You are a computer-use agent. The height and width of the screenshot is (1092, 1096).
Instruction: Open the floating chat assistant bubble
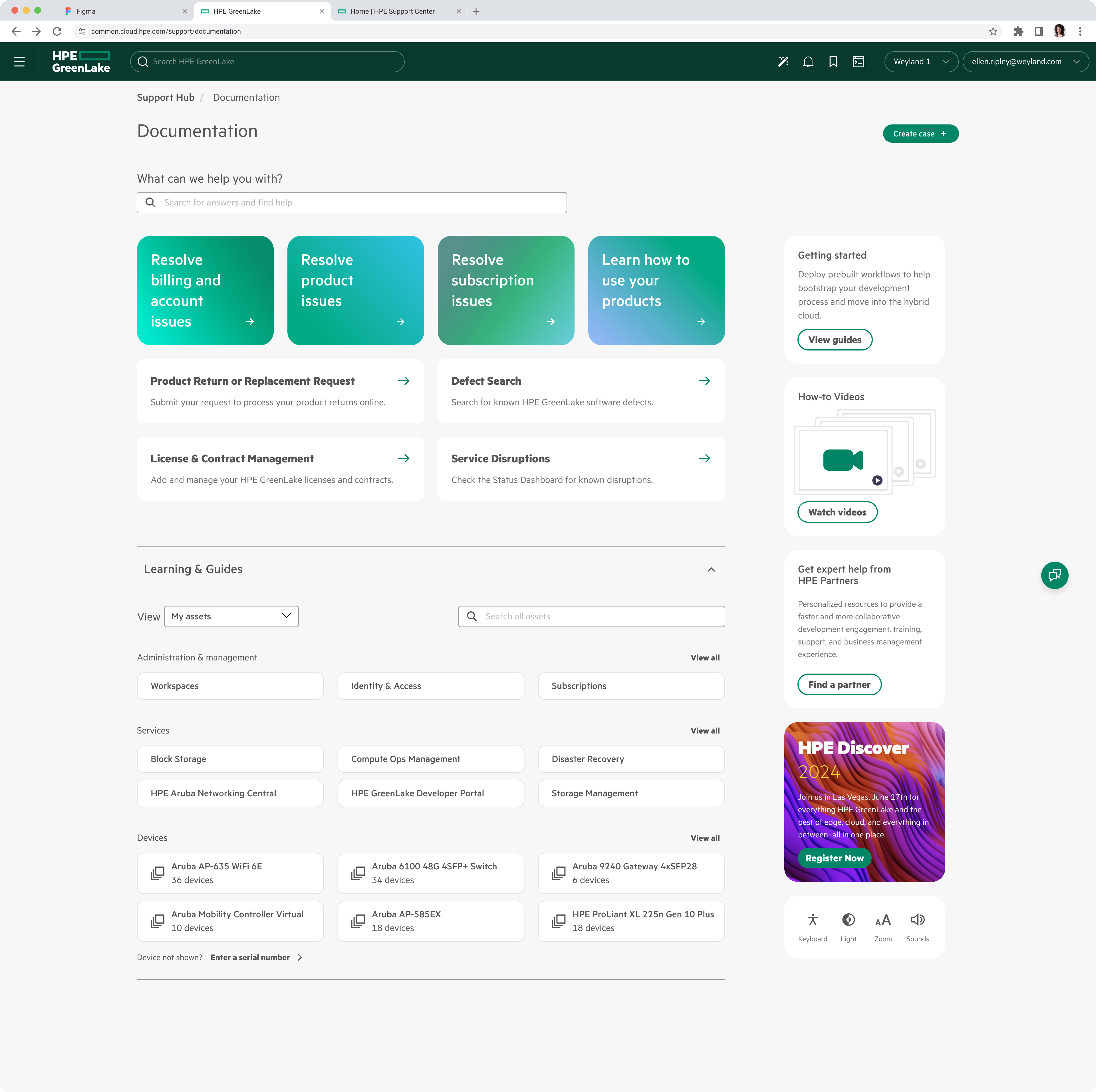tap(1054, 575)
